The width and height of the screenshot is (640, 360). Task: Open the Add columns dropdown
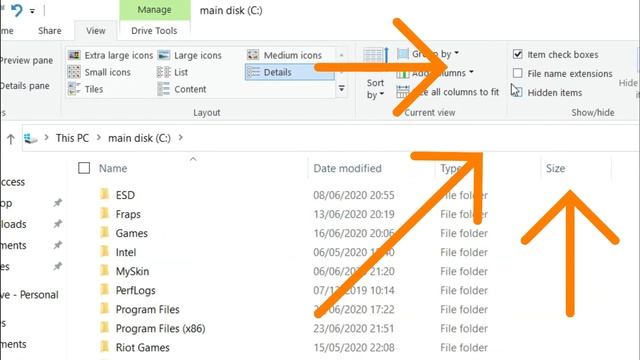point(435,73)
